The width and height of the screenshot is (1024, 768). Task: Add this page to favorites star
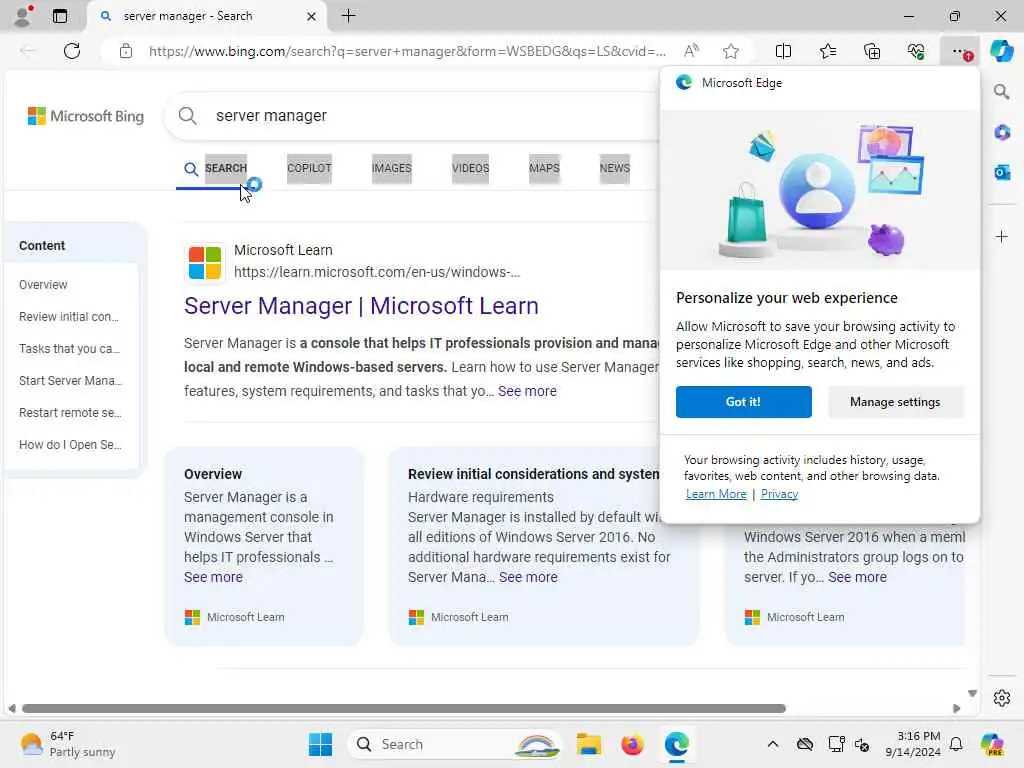731,51
